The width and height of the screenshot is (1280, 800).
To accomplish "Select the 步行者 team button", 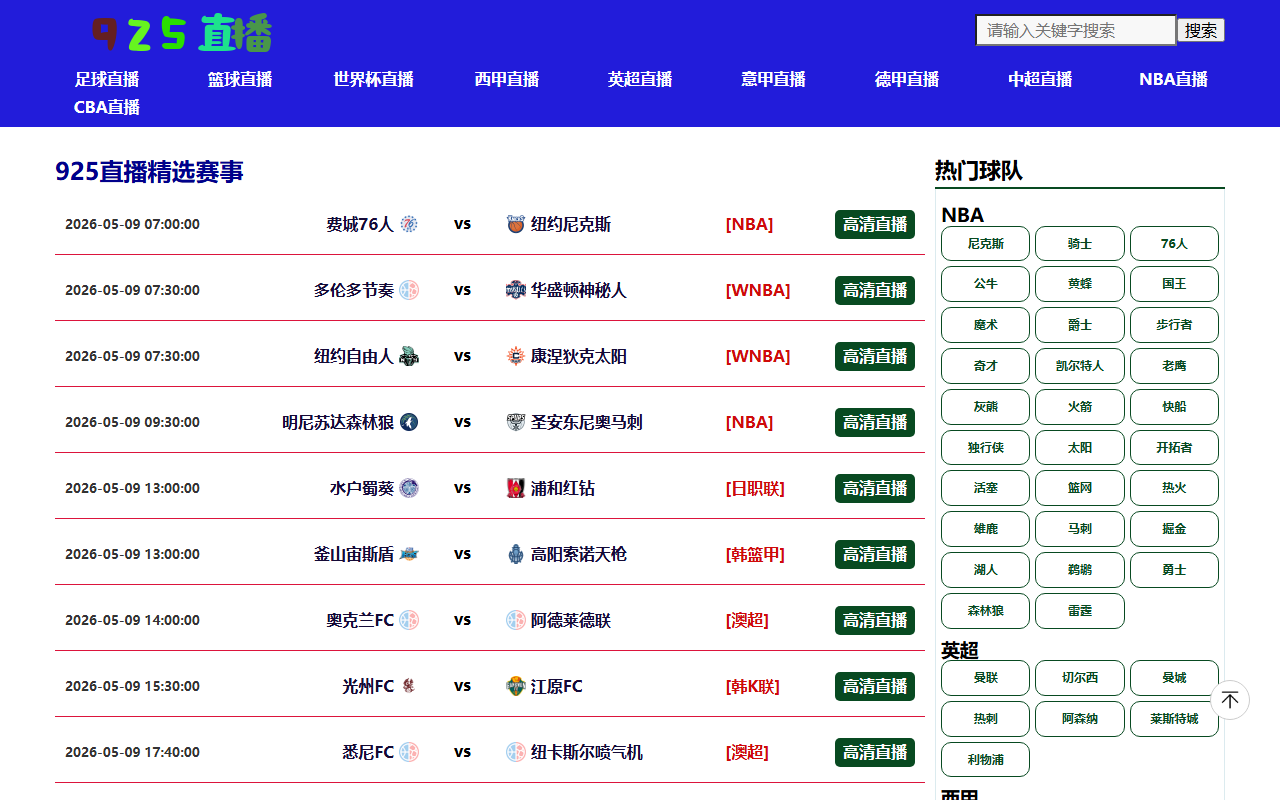I will 1174,325.
